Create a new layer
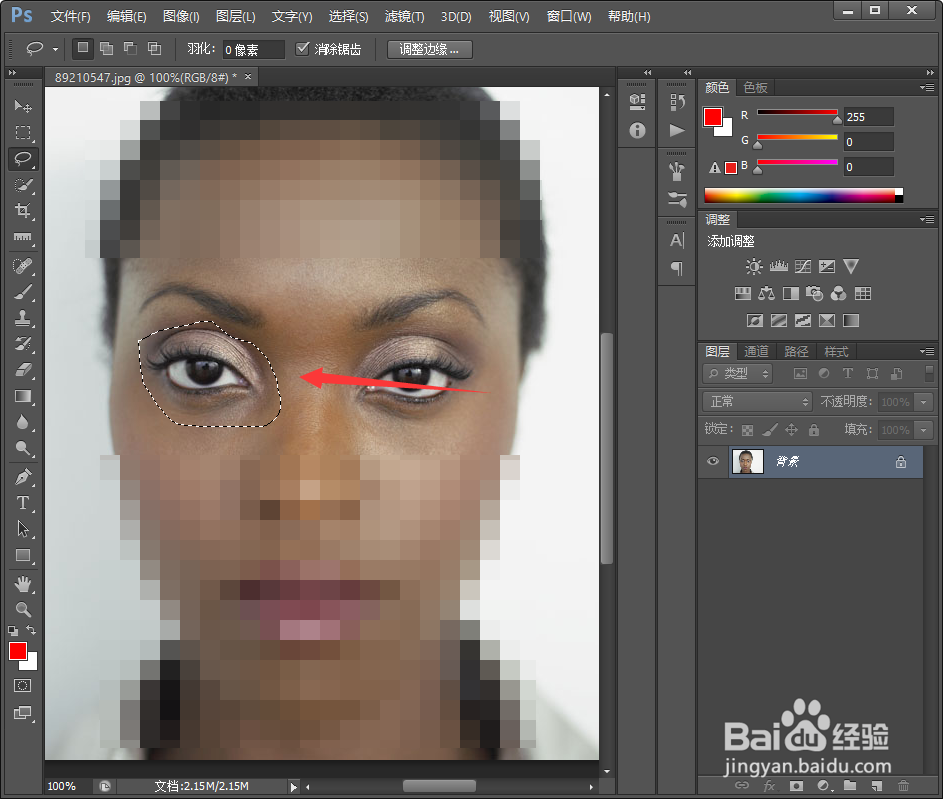The width and height of the screenshot is (943, 799). (876, 786)
